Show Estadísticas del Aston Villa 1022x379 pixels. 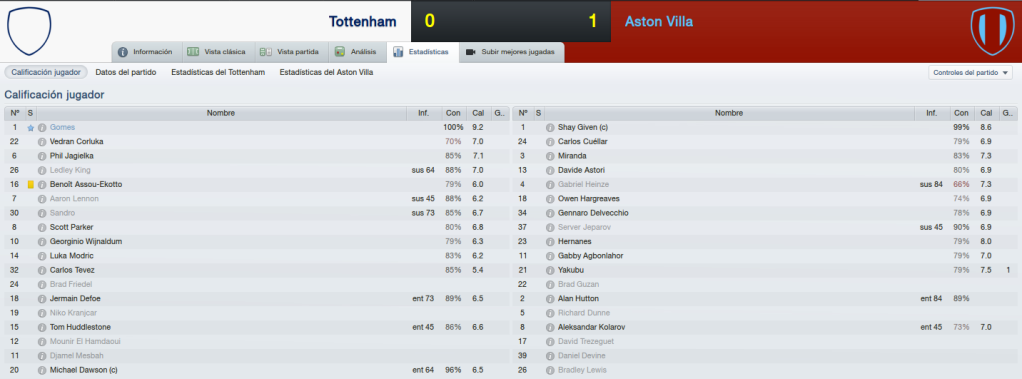pos(326,72)
